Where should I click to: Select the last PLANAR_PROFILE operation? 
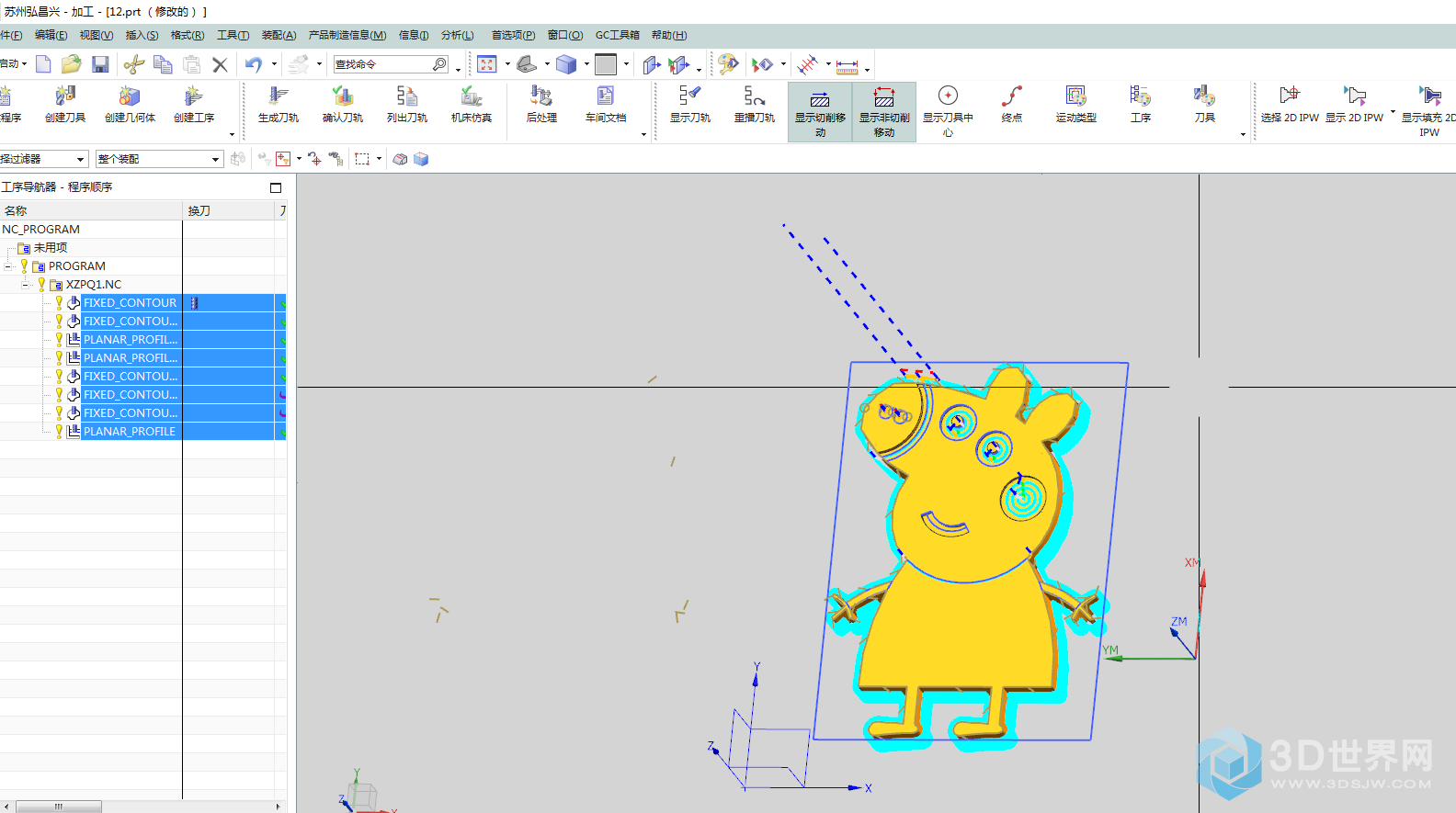click(x=130, y=432)
